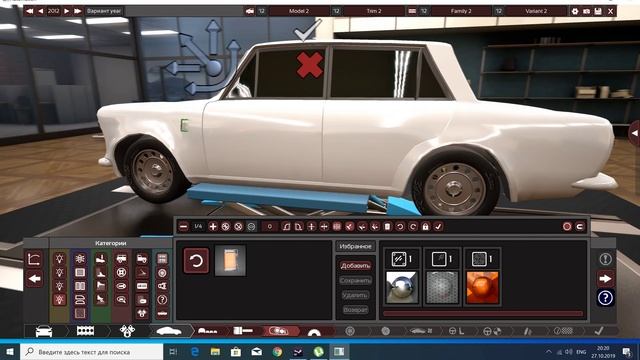The width and height of the screenshot is (640, 360).
Task: Click the Удалить button
Action: [356, 295]
